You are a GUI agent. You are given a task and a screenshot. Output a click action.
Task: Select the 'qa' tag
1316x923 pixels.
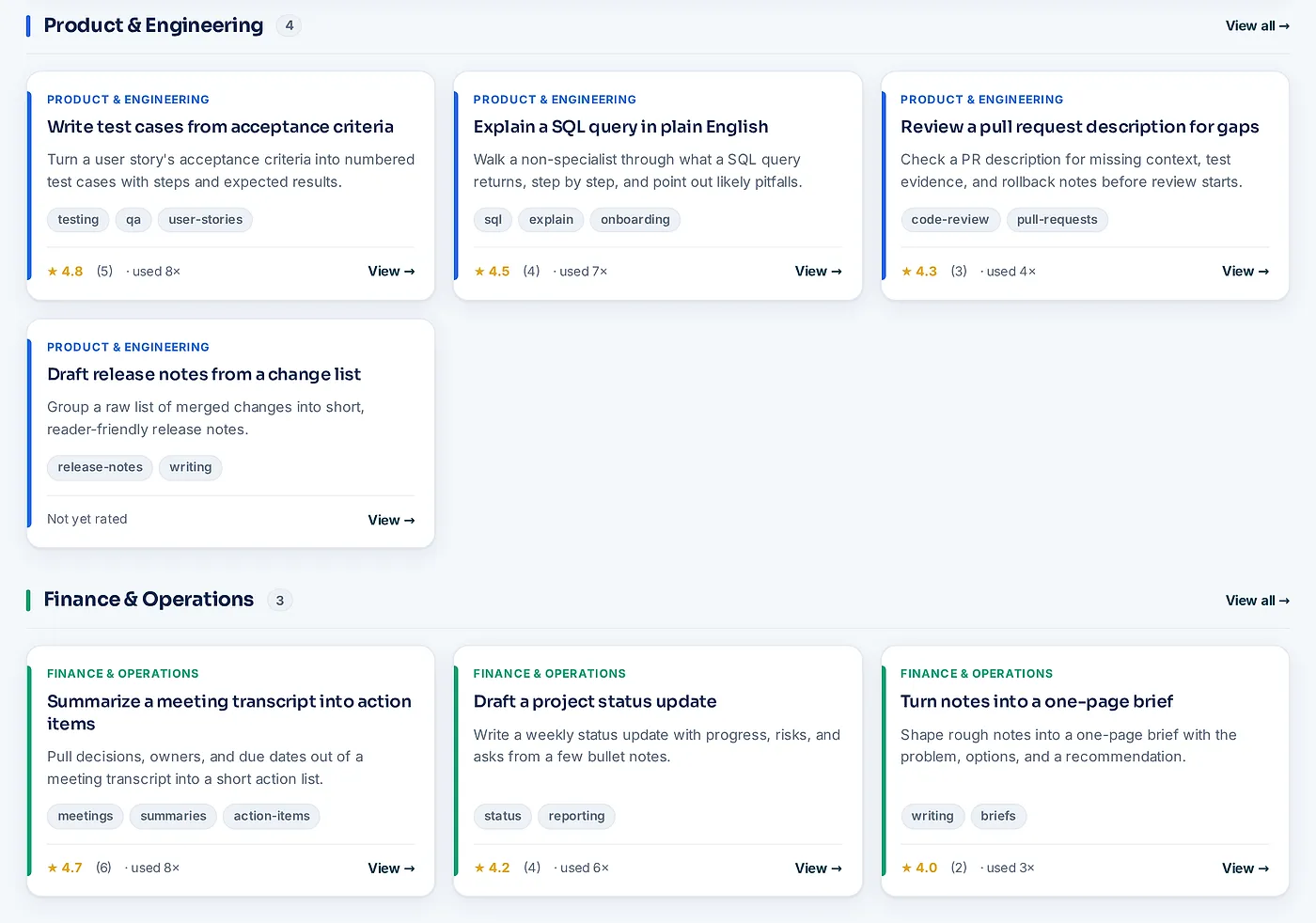click(x=133, y=220)
